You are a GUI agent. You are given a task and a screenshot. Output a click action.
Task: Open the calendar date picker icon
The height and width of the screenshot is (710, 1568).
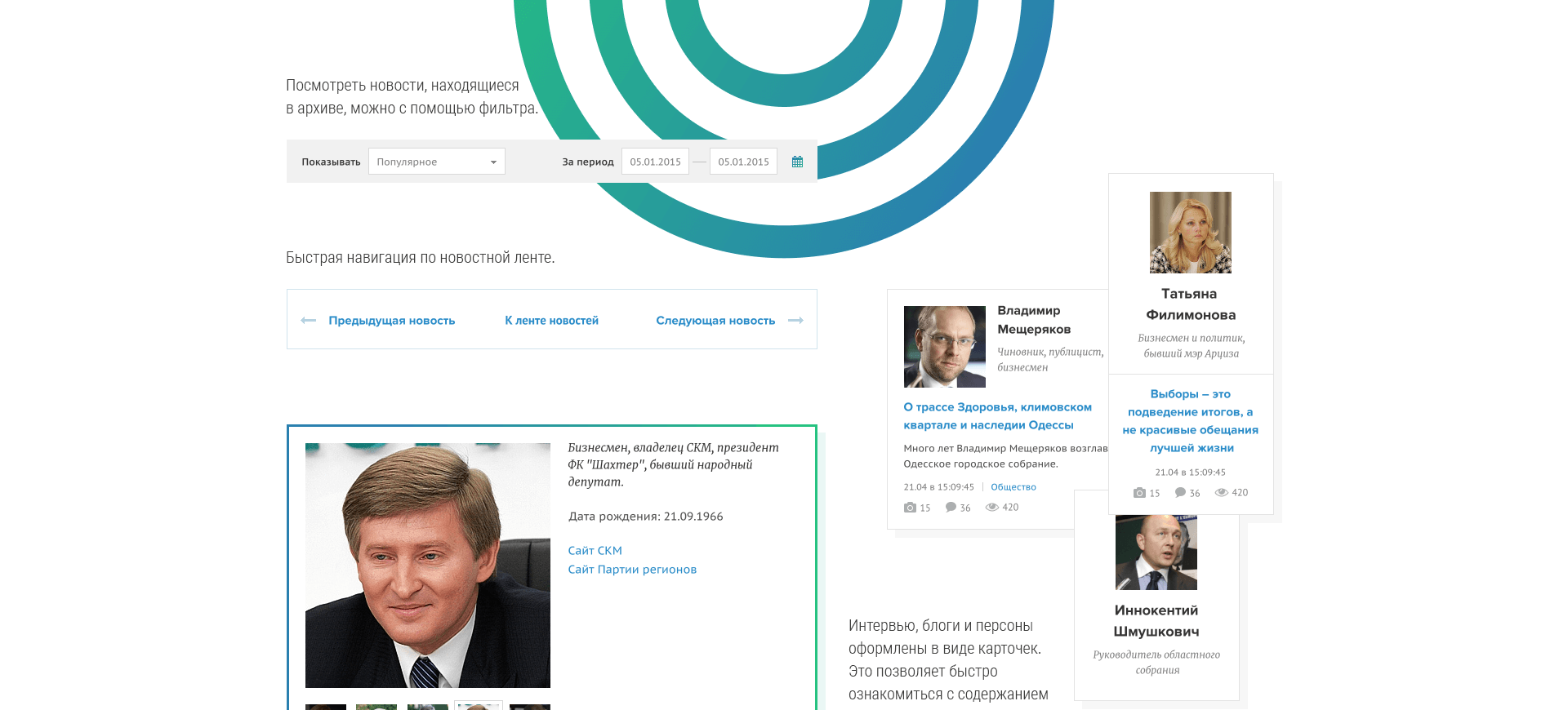pos(797,162)
